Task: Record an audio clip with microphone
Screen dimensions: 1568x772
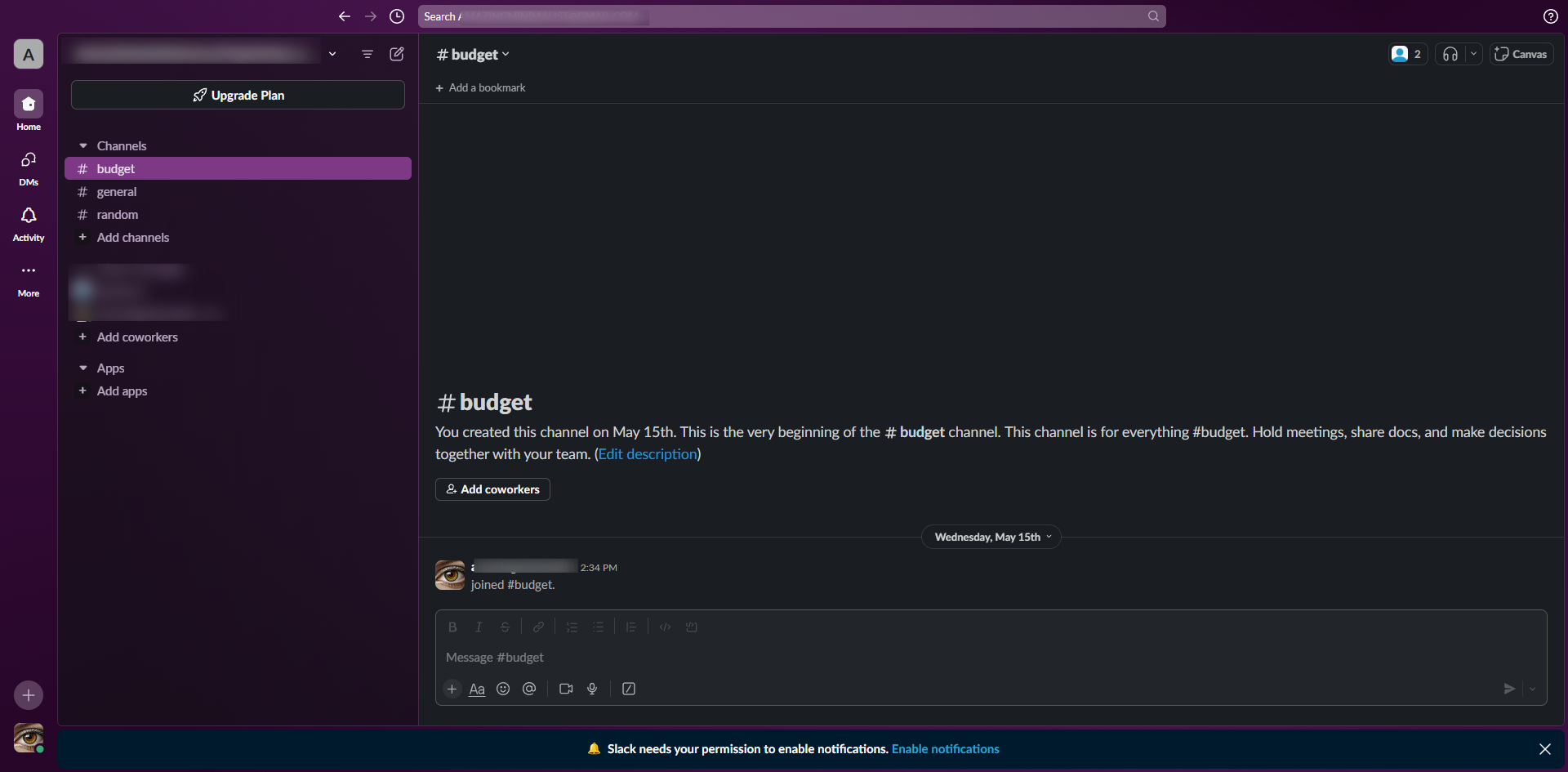Action: pos(592,689)
